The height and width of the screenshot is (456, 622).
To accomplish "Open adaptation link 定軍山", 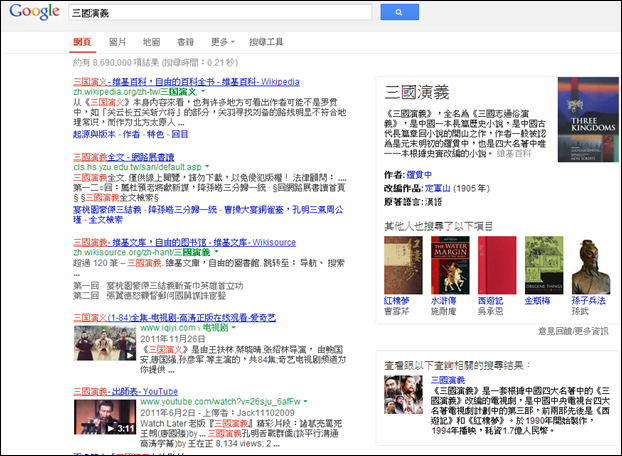I will 438,188.
